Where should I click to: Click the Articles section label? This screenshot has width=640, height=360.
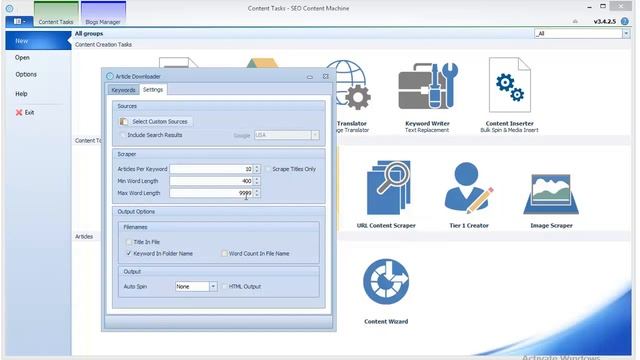point(84,236)
